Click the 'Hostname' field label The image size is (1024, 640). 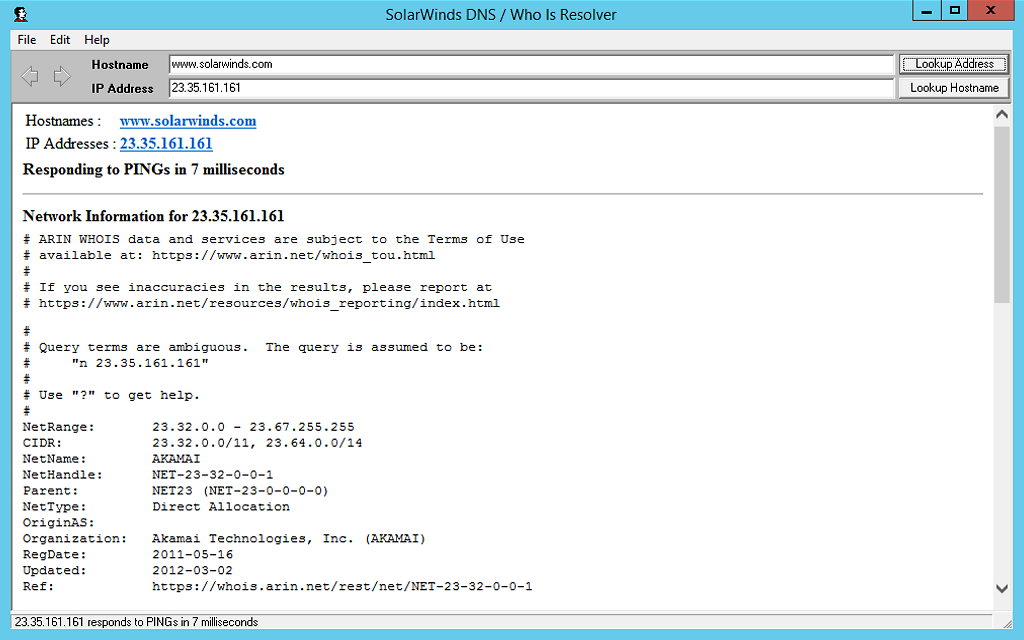click(120, 65)
